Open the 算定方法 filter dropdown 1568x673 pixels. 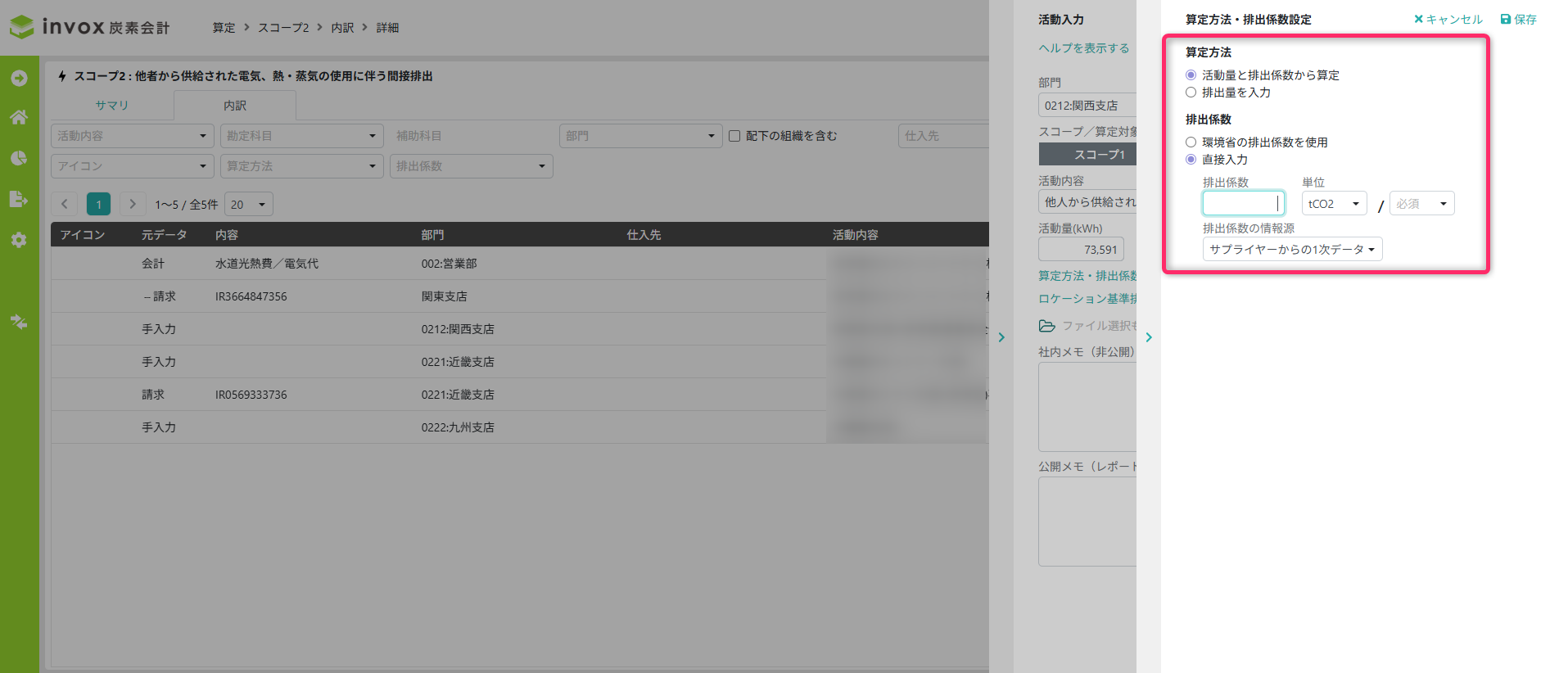click(x=302, y=166)
